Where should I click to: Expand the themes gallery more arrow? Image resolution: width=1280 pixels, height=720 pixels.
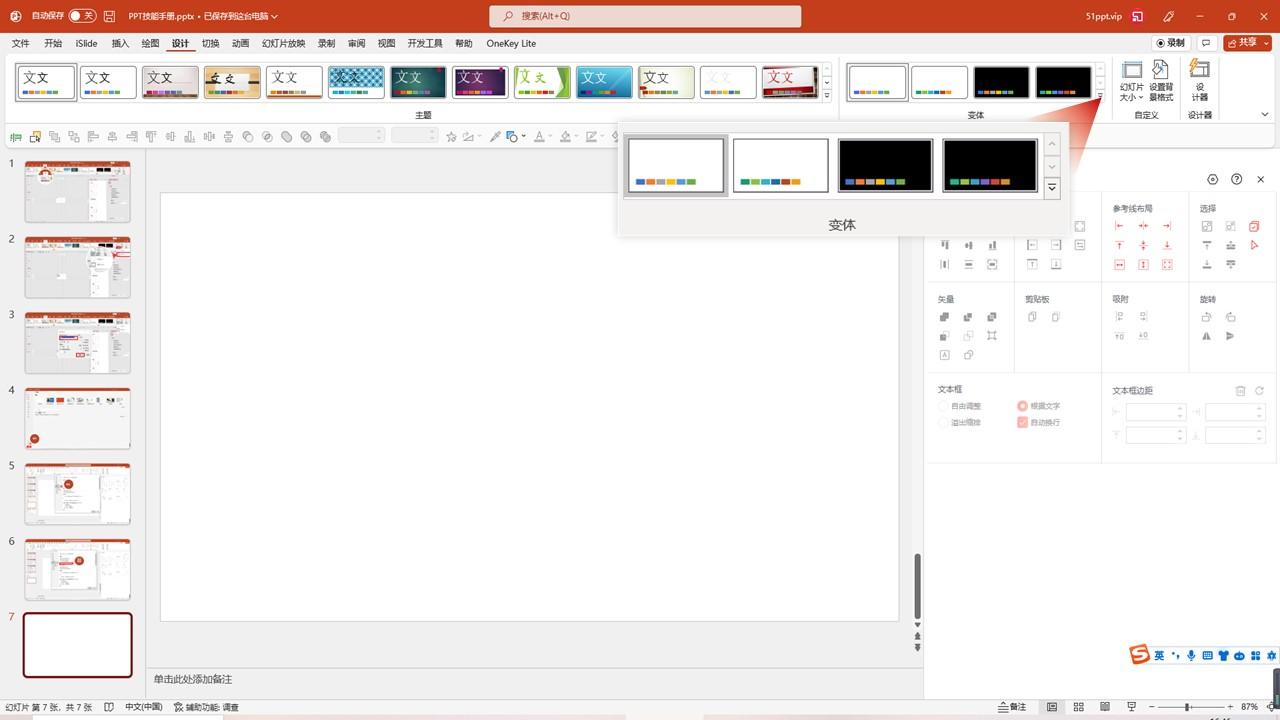coord(827,95)
